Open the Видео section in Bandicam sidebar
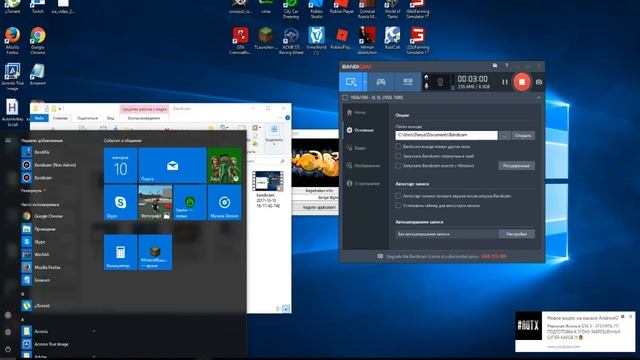Viewport: 640px width, 360px height. point(356,148)
